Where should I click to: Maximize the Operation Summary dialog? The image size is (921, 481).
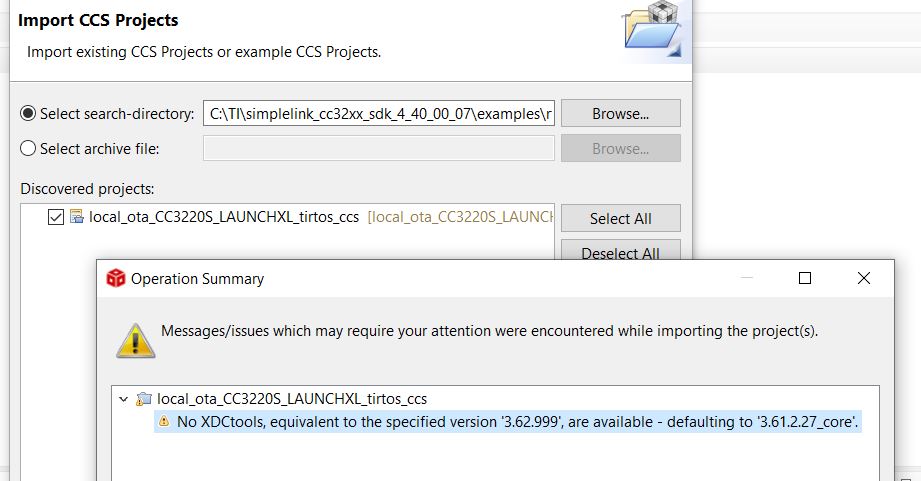805,278
